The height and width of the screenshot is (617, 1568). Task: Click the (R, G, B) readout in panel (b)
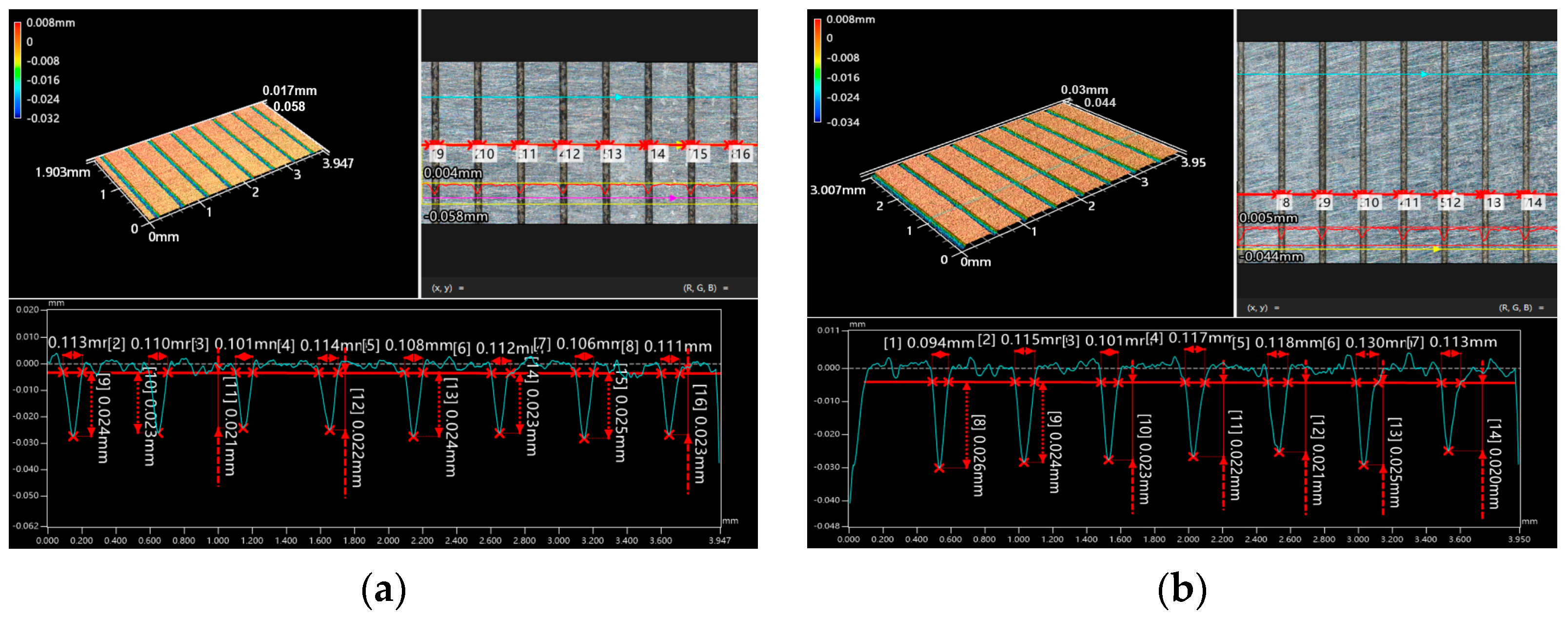[1521, 308]
